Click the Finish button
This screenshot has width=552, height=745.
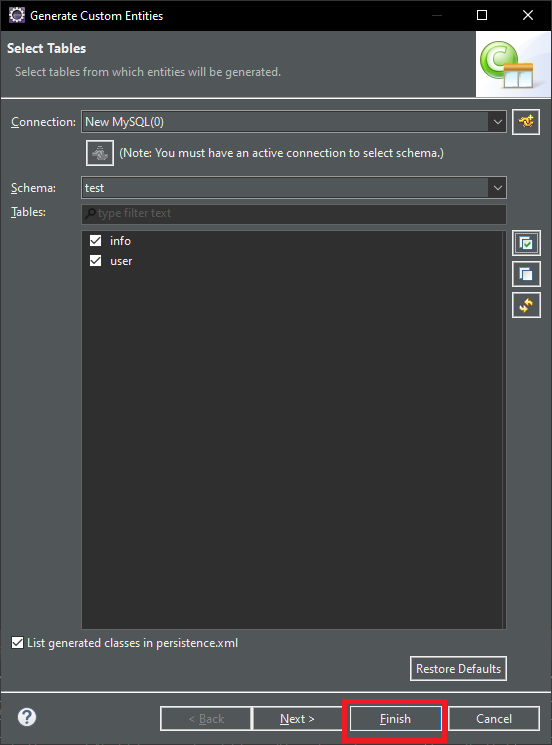[x=395, y=718]
